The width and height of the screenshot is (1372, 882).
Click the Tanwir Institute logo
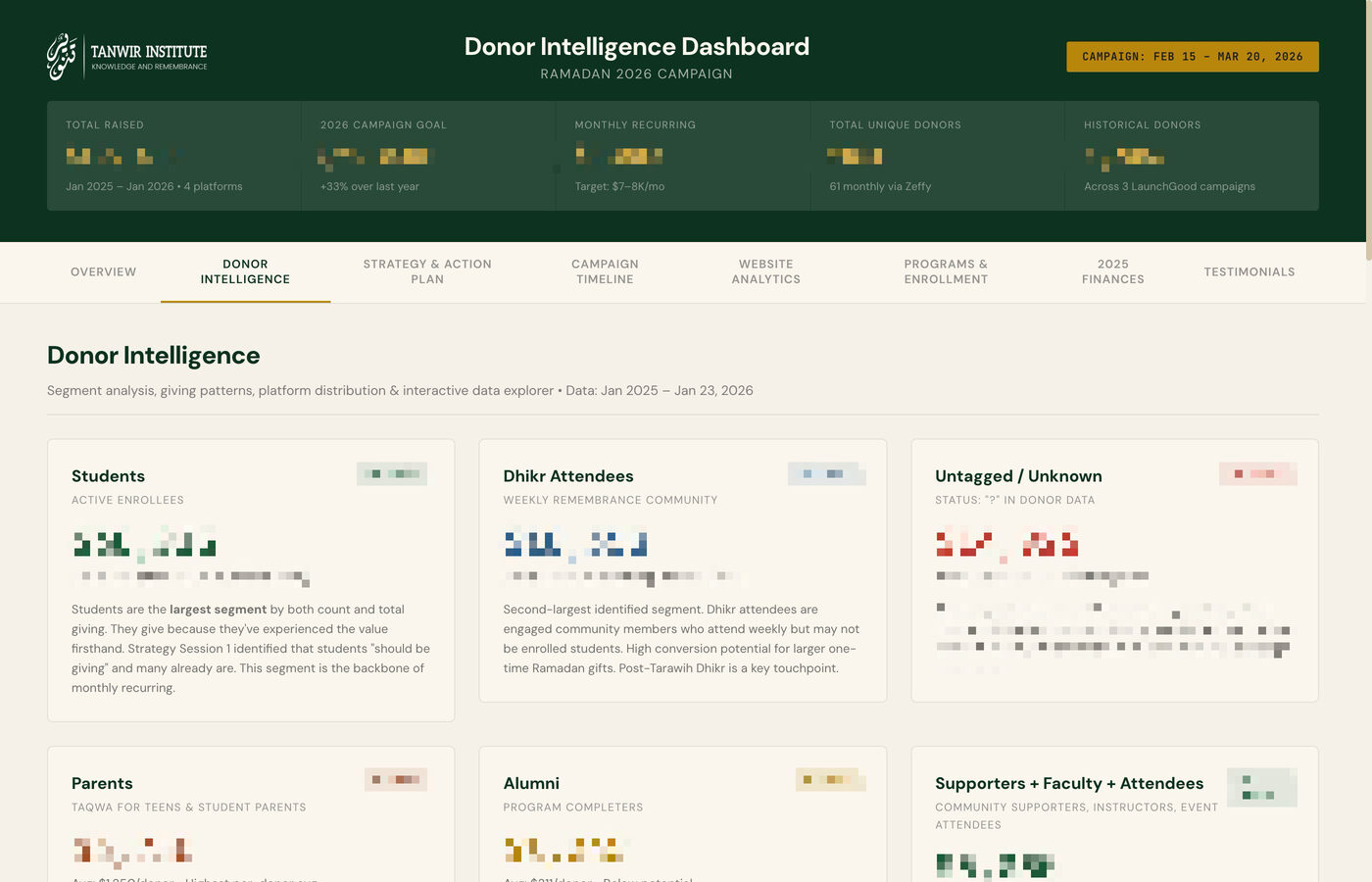pyautogui.click(x=127, y=57)
